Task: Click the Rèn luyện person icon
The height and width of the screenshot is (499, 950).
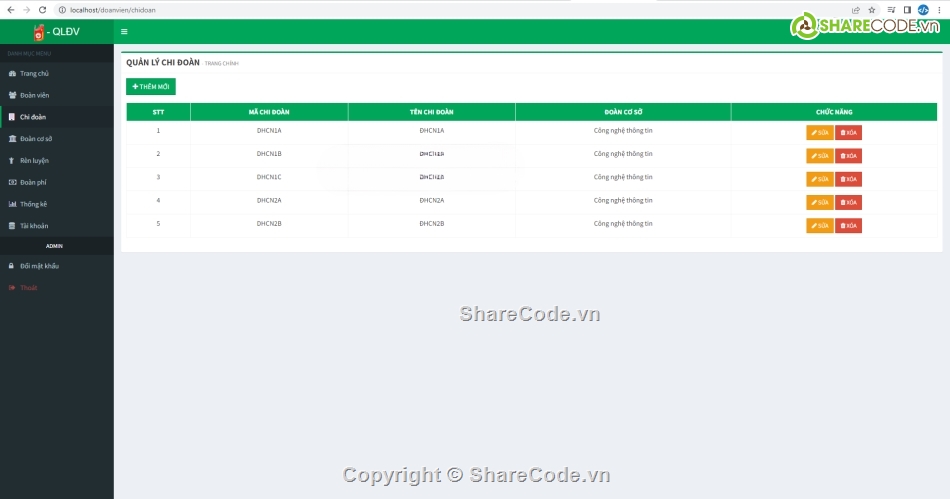Action: pos(12,160)
